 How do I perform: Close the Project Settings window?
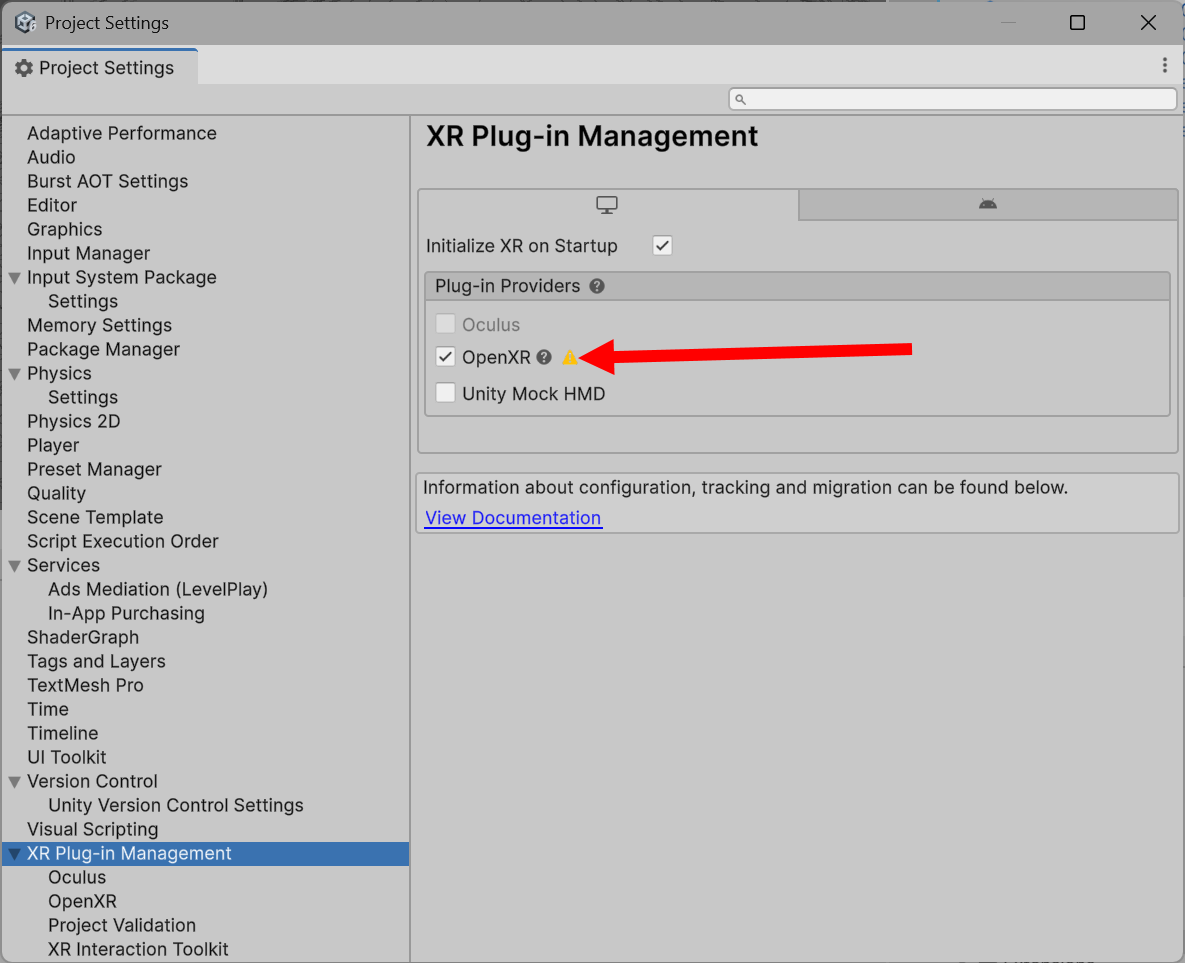pyautogui.click(x=1148, y=23)
